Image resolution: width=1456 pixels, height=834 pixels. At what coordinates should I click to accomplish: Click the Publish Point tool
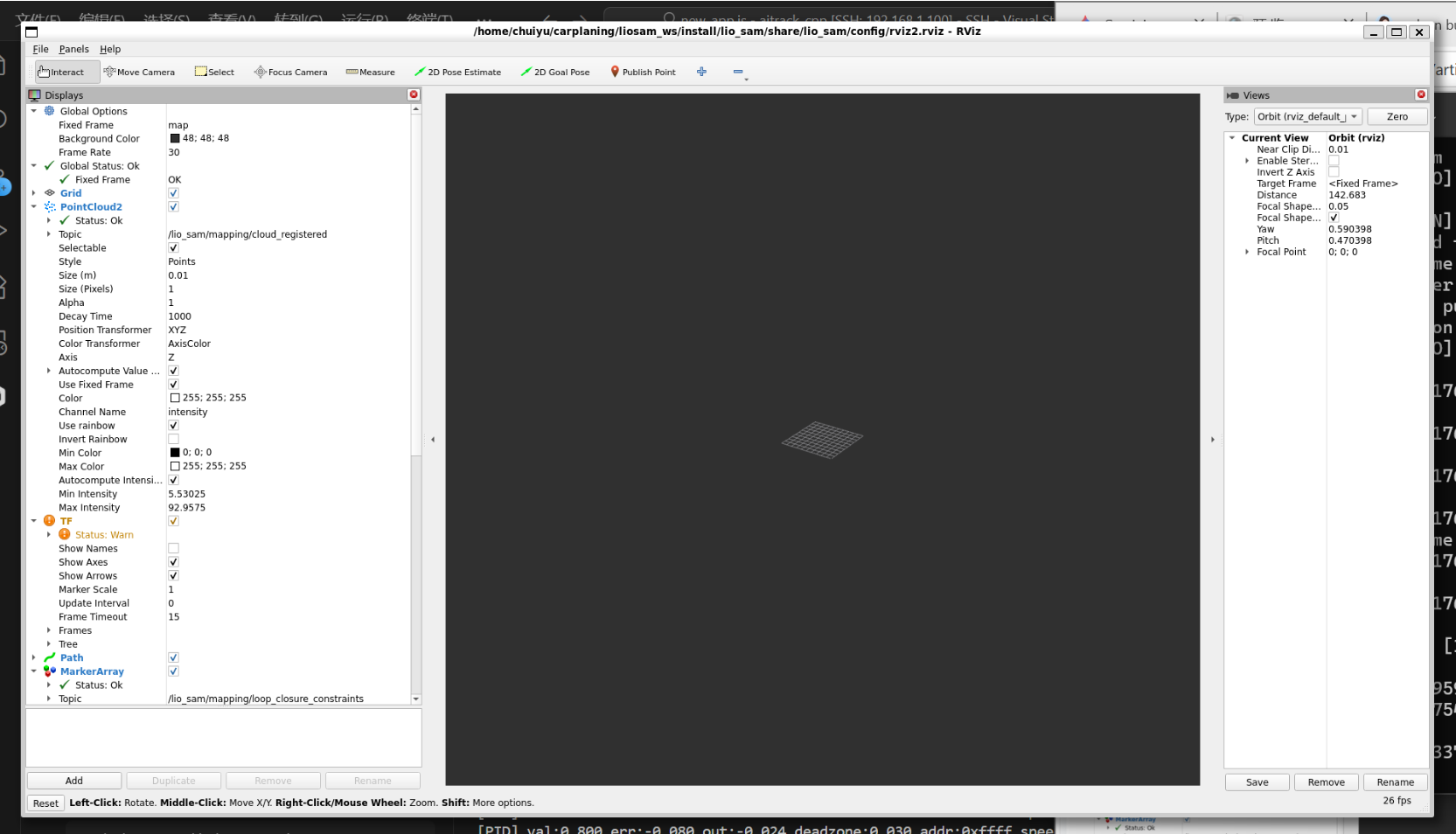[x=643, y=73]
